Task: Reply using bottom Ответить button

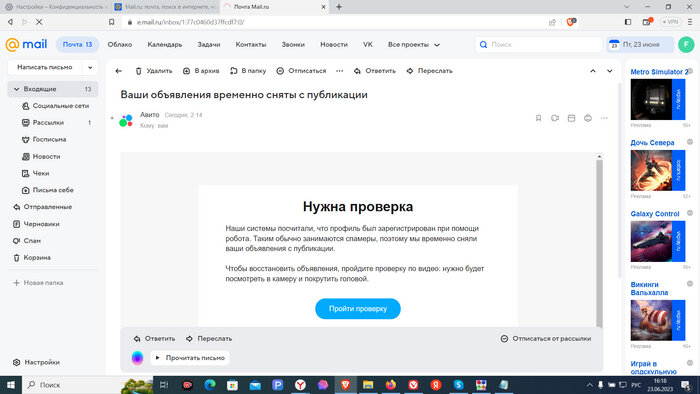Action: 154,339
